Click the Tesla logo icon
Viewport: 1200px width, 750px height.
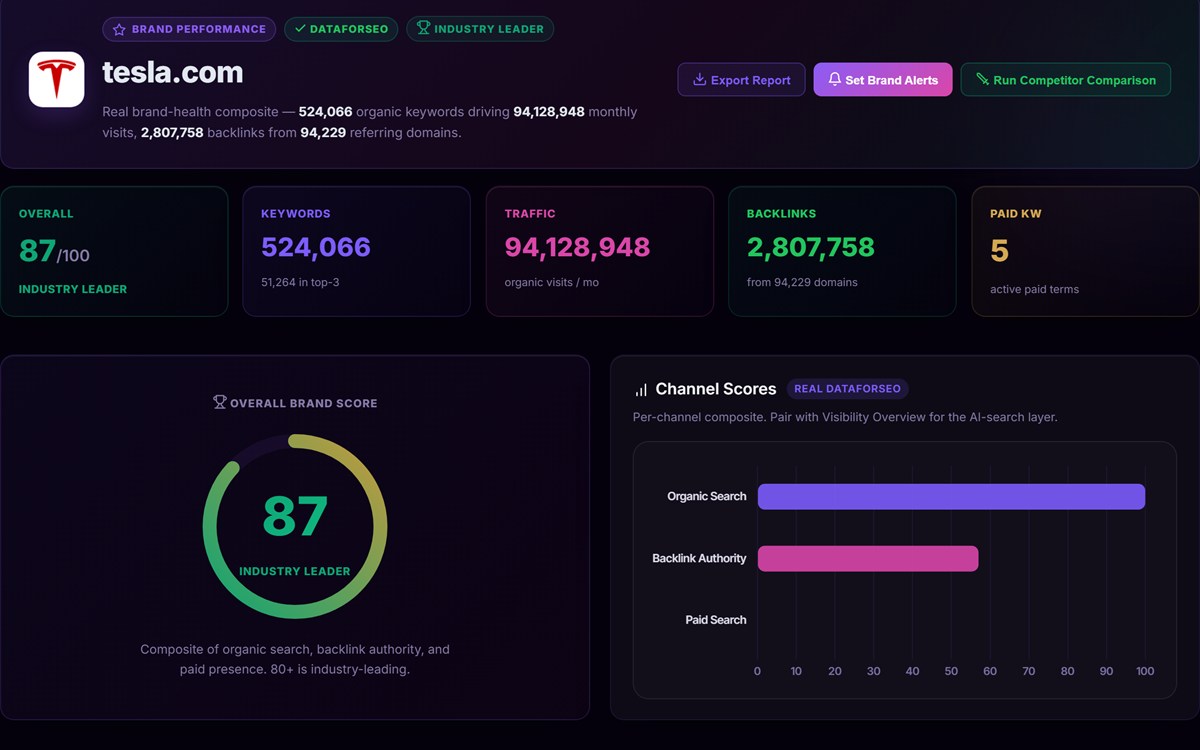click(x=56, y=79)
